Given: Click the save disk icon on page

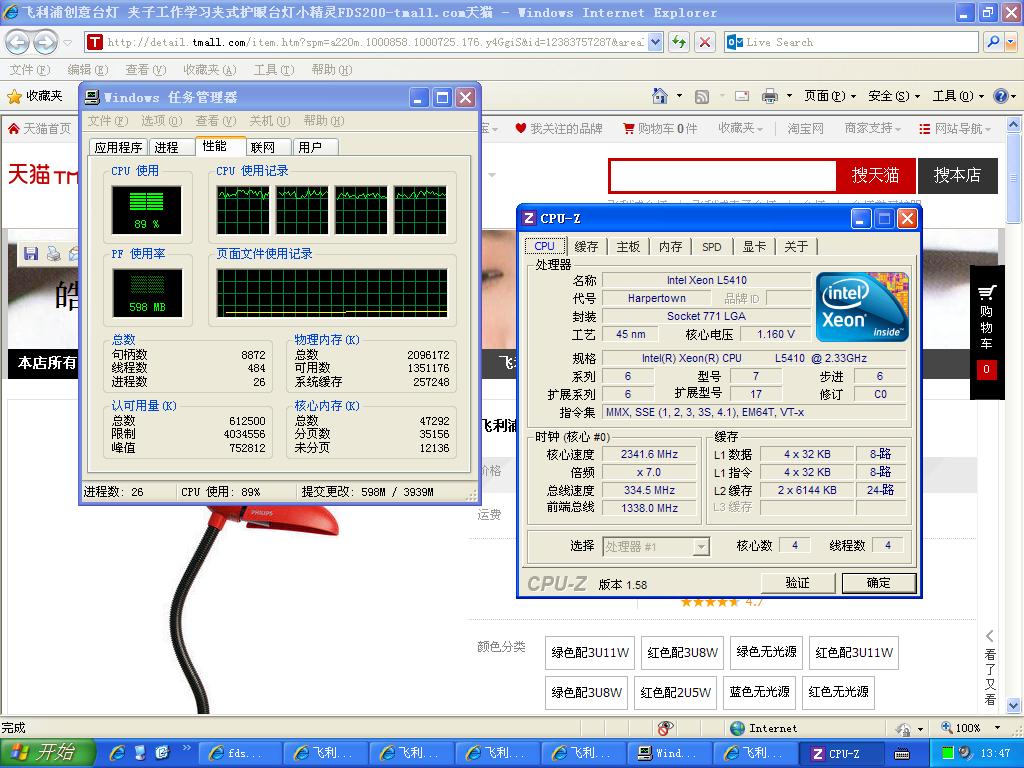Looking at the screenshot, I should 31,253.
